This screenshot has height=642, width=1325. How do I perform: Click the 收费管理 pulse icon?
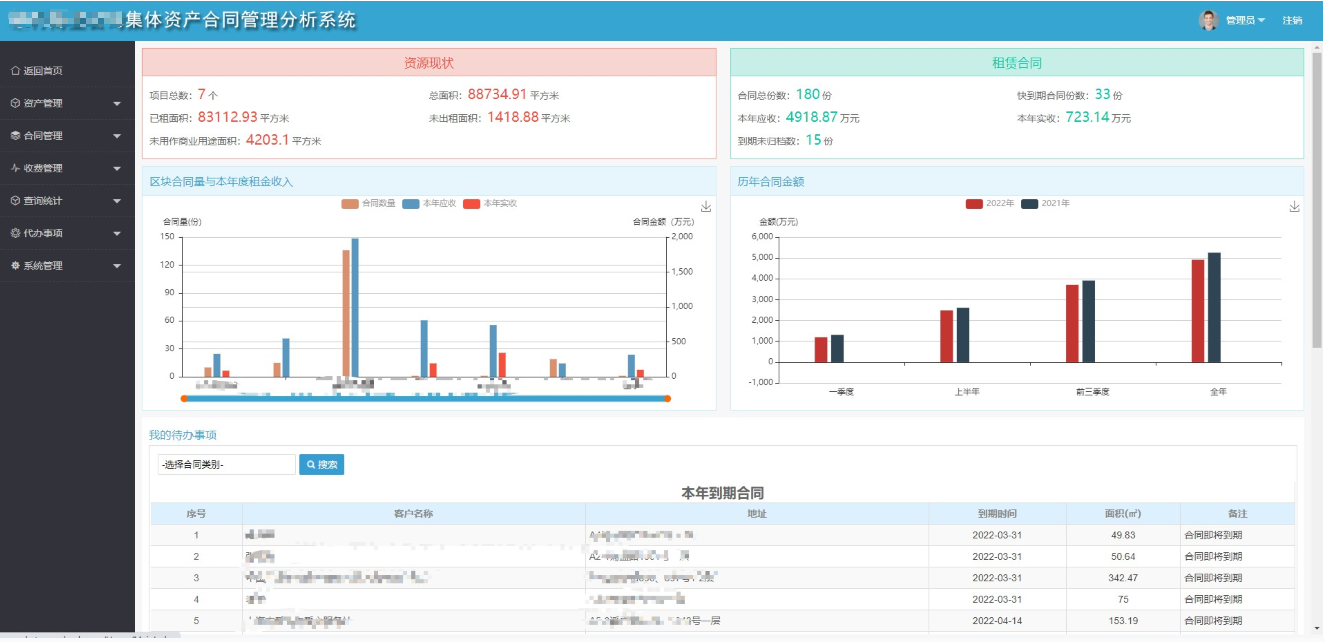[15, 168]
